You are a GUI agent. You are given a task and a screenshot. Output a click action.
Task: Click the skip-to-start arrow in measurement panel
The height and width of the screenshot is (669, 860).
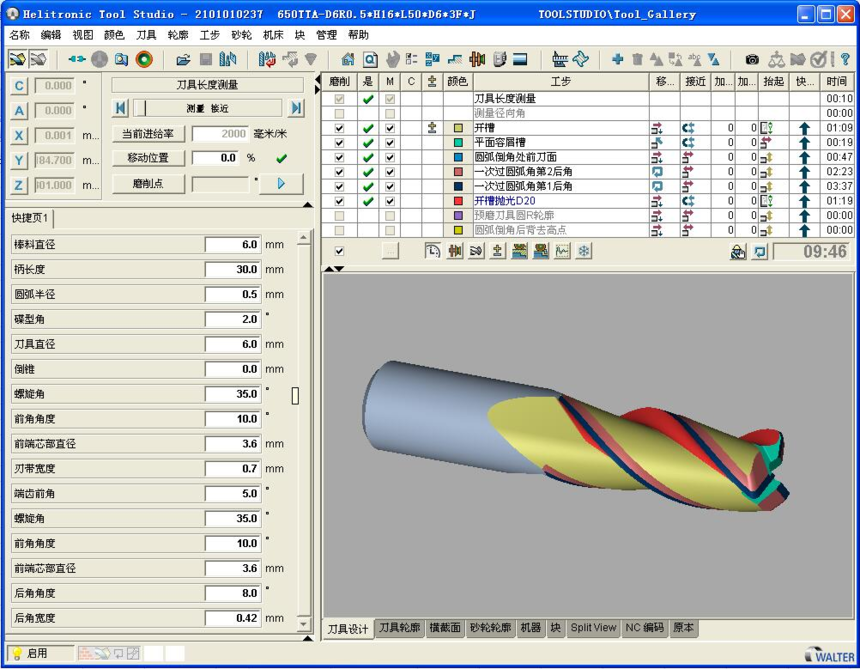click(x=120, y=108)
